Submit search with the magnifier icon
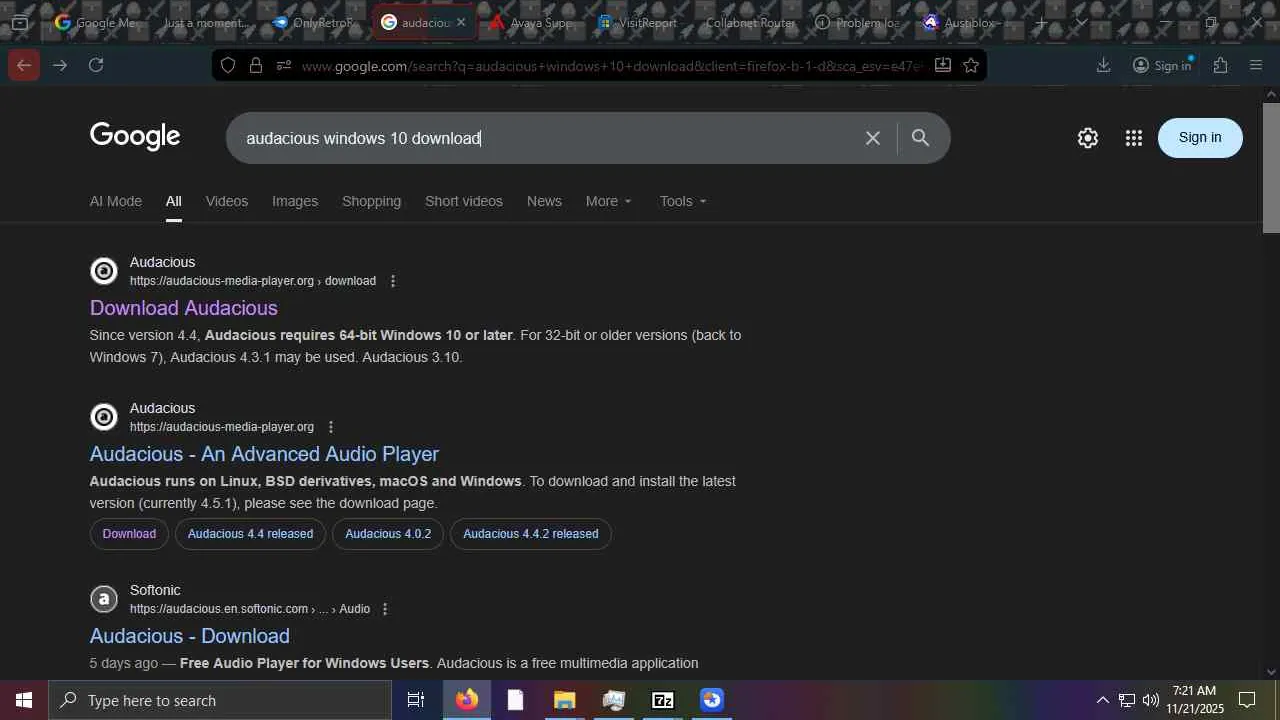Viewport: 1280px width, 720px height. [920, 138]
